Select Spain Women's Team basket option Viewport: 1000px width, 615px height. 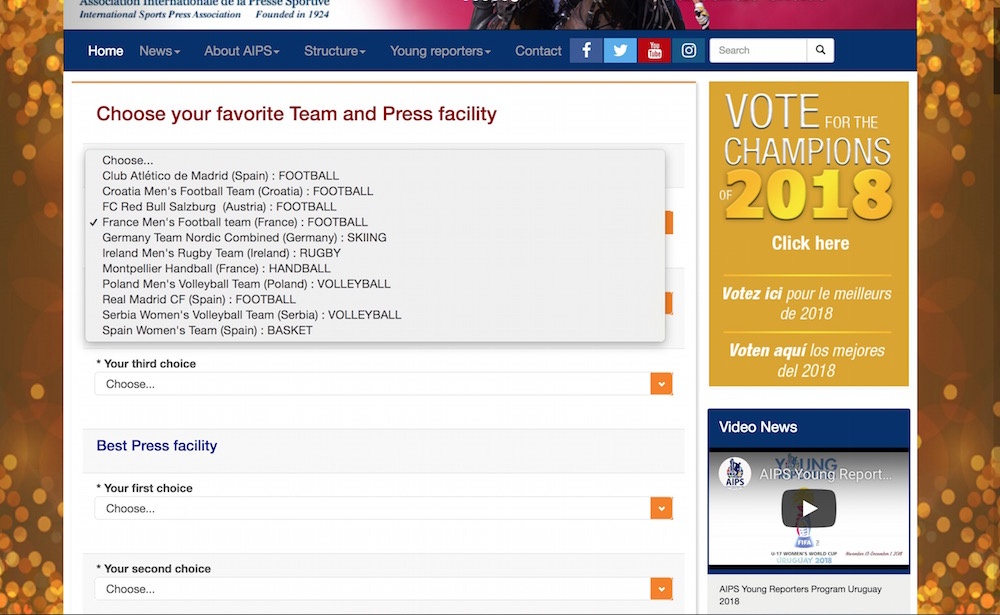375,330
